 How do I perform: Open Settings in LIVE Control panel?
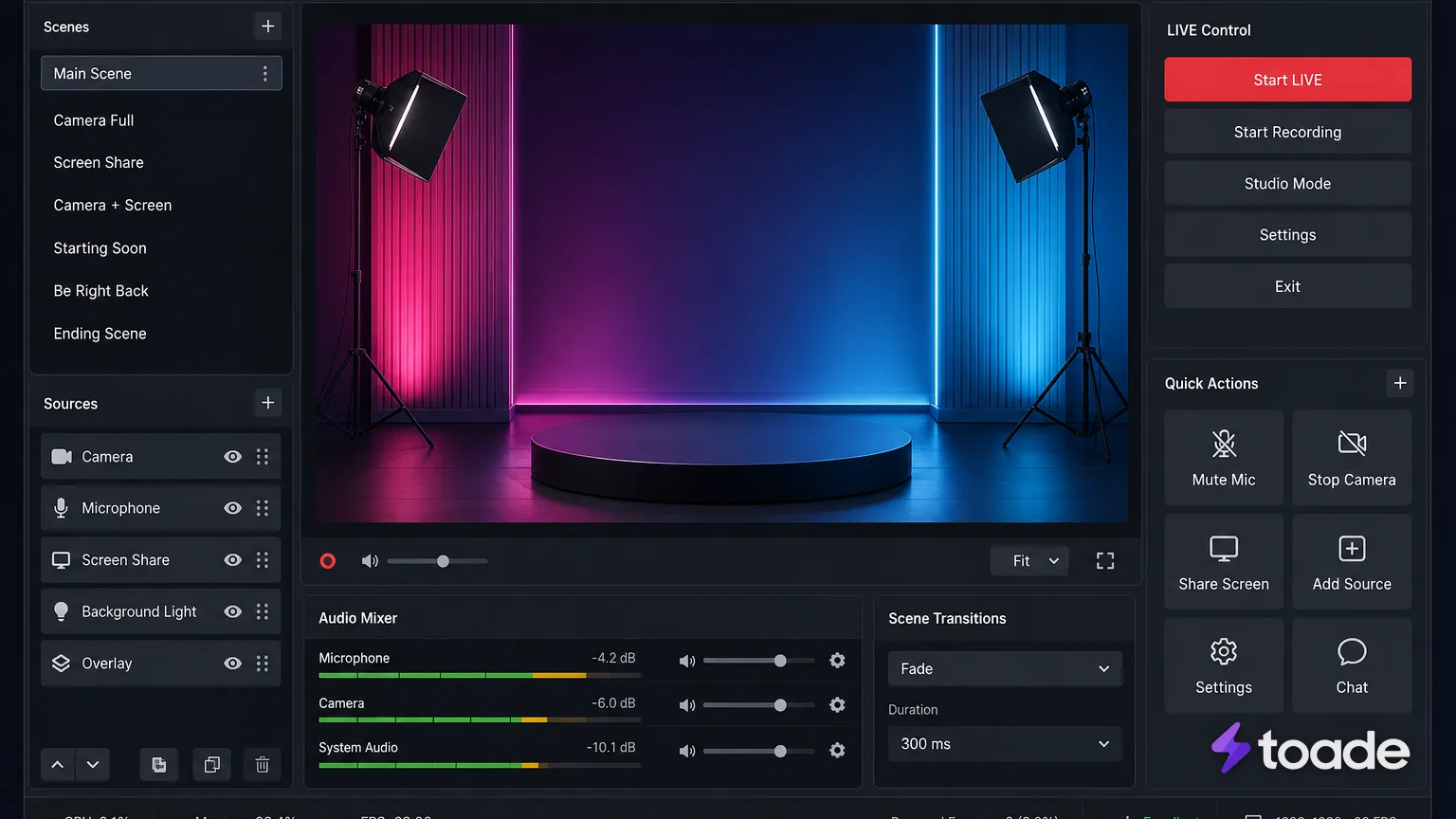1287,235
